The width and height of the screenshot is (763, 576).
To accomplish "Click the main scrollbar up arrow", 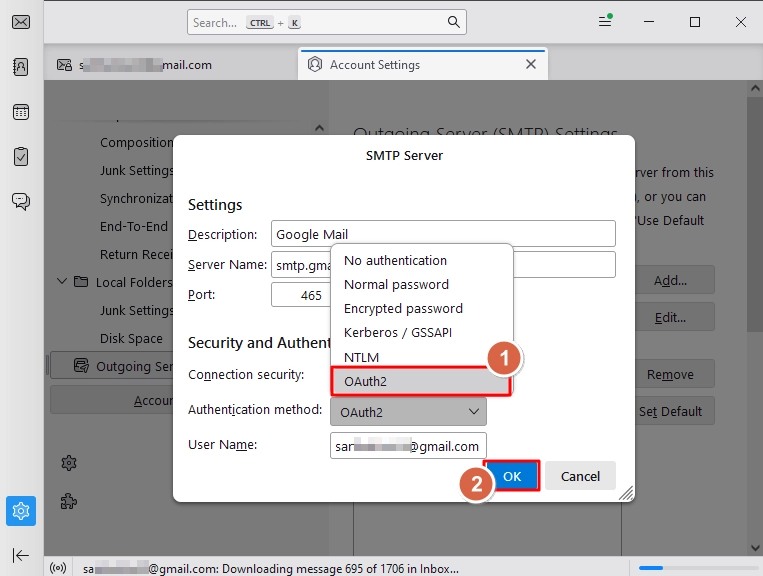I will [755, 89].
